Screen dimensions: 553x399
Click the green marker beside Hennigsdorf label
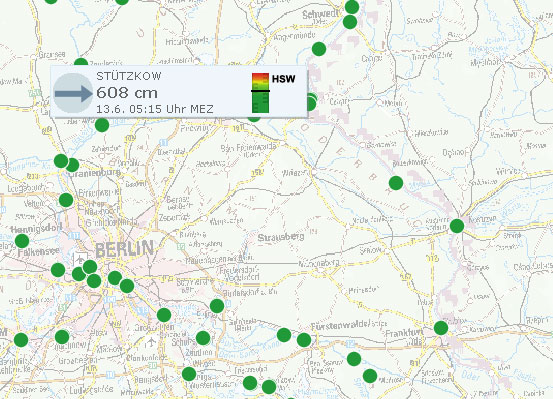22,241
